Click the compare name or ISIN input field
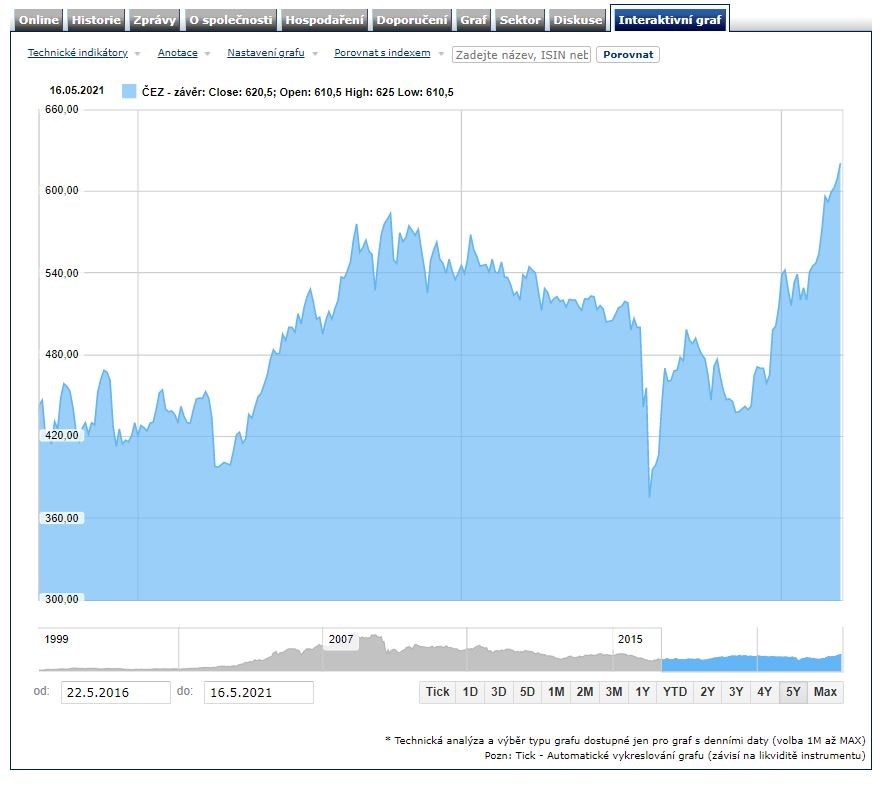The height and width of the screenshot is (790, 896). (x=521, y=55)
